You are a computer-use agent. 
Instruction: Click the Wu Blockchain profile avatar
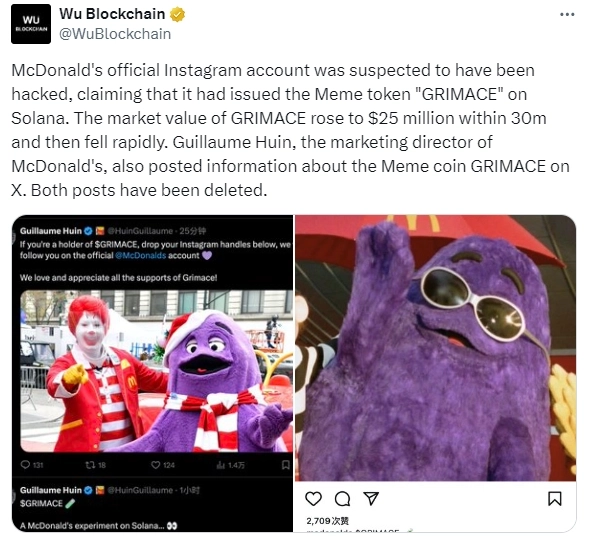click(31, 24)
